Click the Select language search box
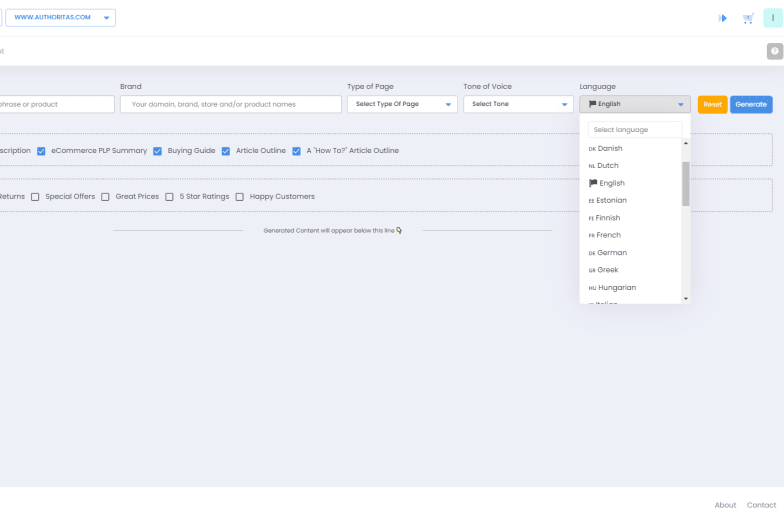This screenshot has width=784, height=523. pos(634,130)
